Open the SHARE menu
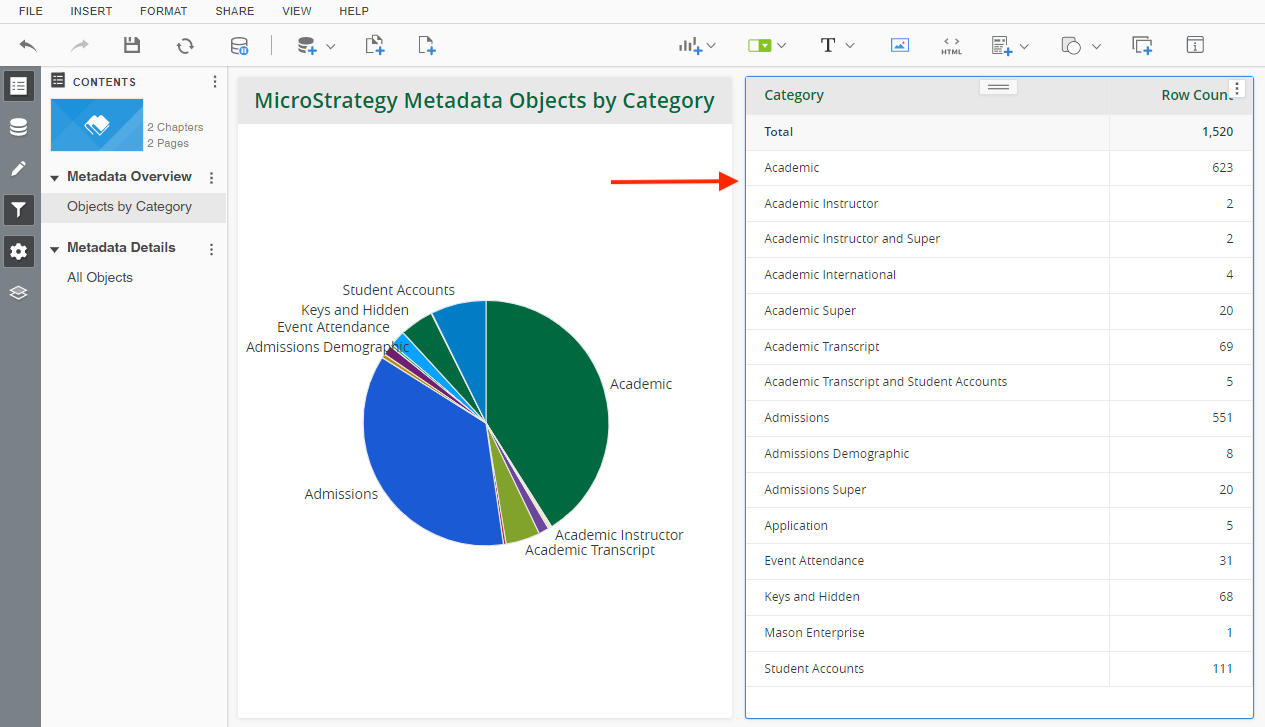The image size is (1265, 727). click(x=234, y=11)
